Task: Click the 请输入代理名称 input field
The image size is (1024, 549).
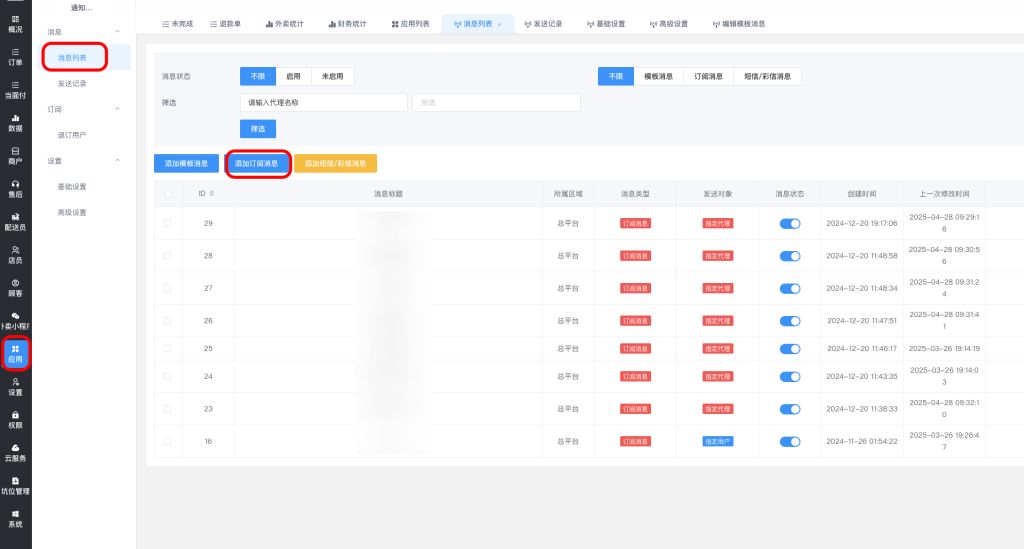Action: click(323, 102)
